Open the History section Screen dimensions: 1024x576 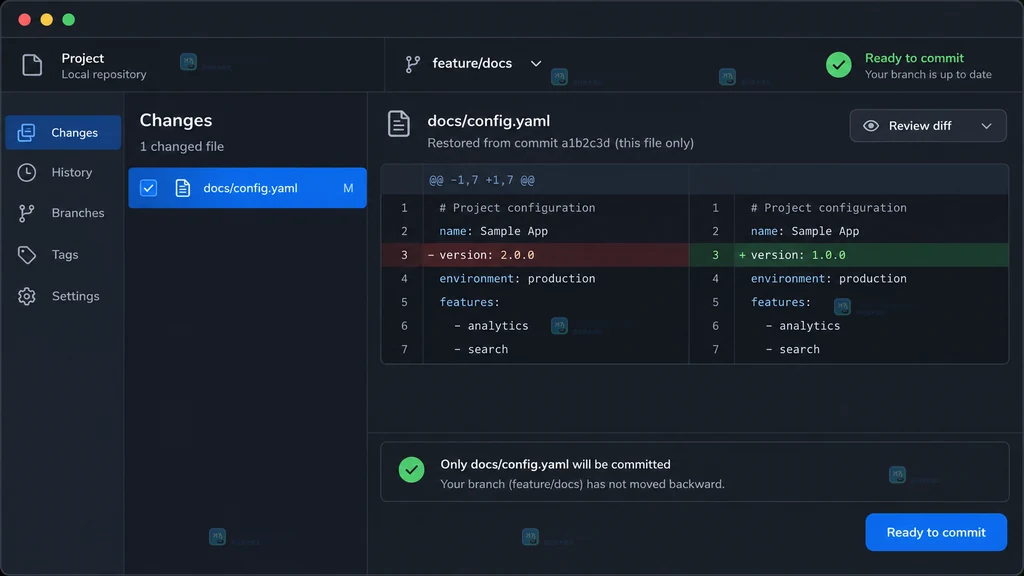click(63, 172)
